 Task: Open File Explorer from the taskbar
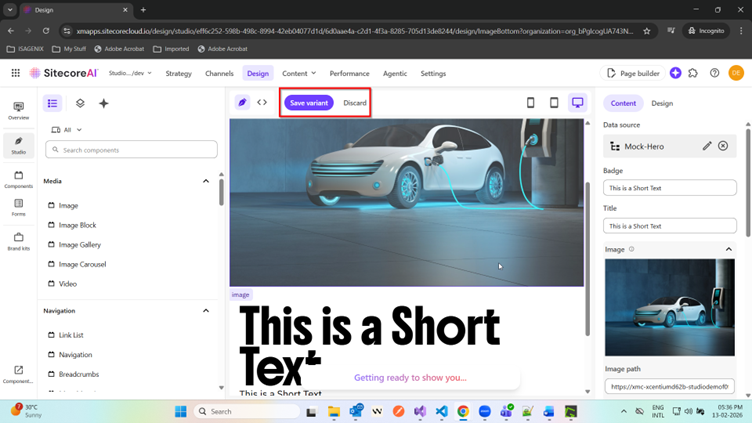point(334,411)
